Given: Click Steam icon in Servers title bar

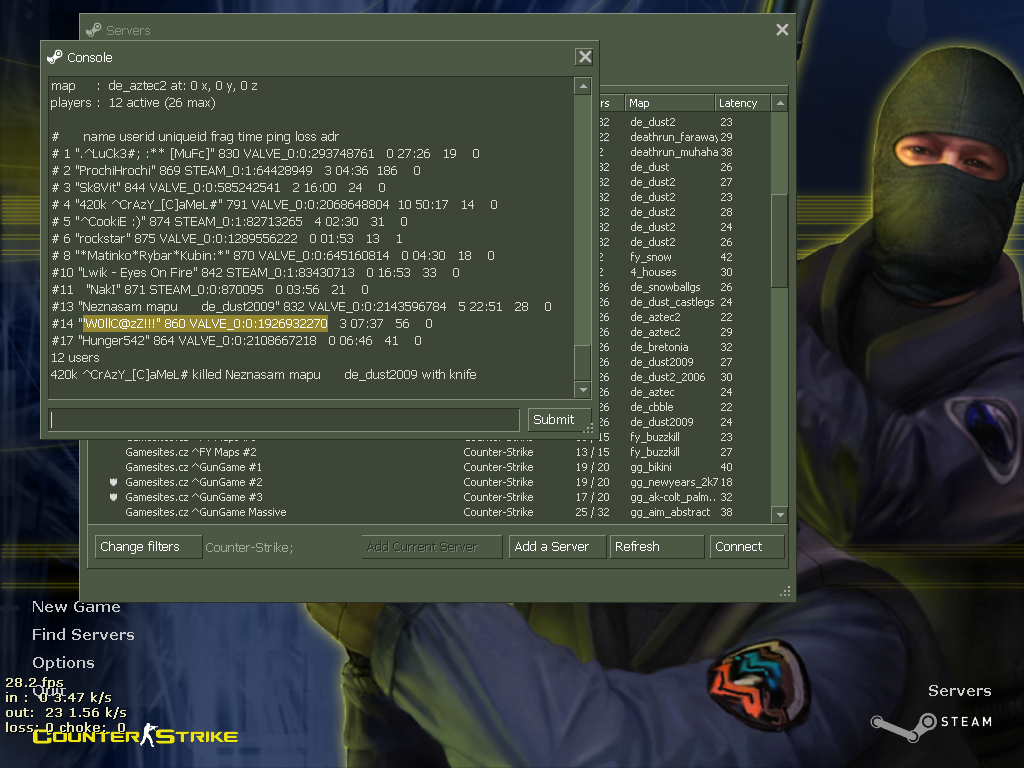Looking at the screenshot, I should point(94,30).
